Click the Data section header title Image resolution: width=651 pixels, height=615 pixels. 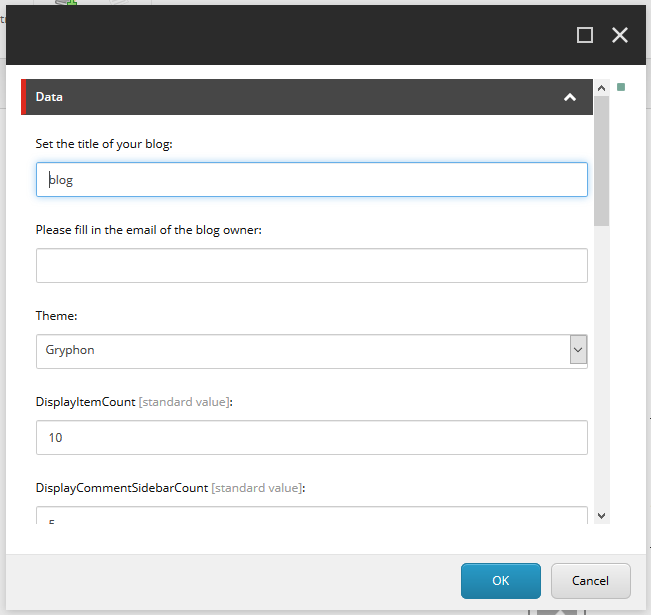coord(49,98)
